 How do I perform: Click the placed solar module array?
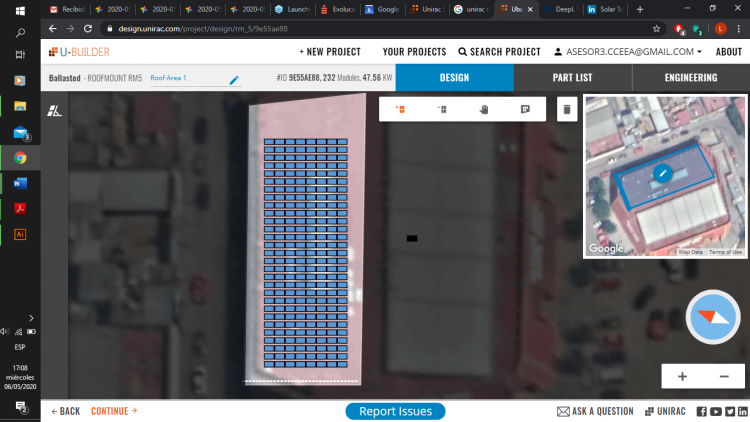coord(306,253)
